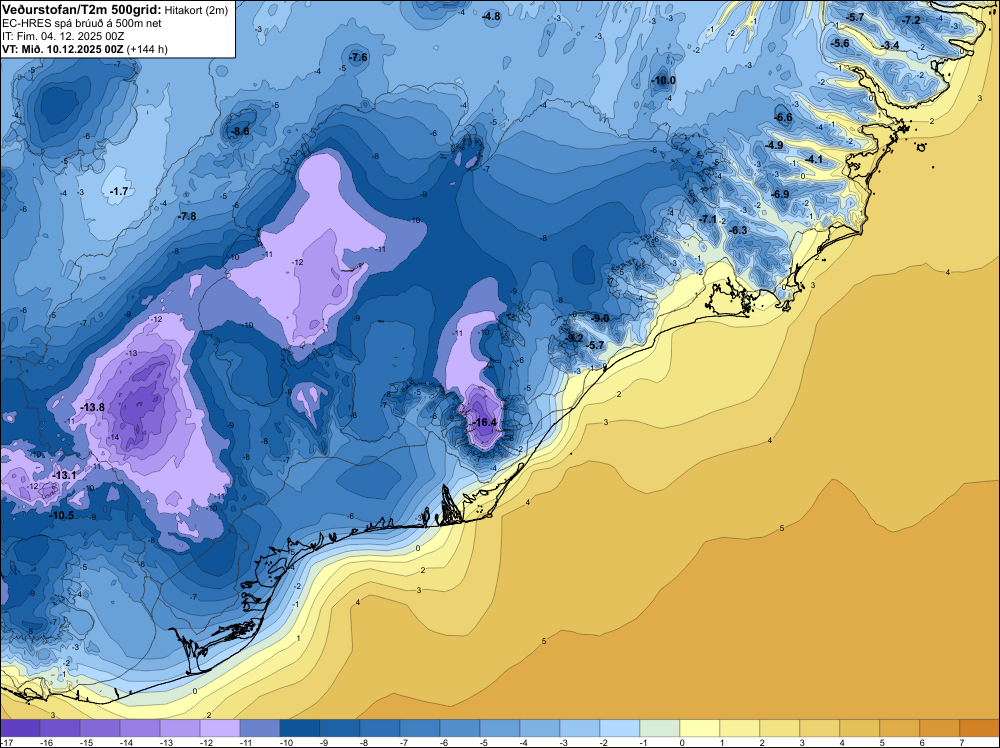Click the IT: Fim. 04. 12. 2025 00Z line
The width and height of the screenshot is (1000, 748).
click(63, 36)
